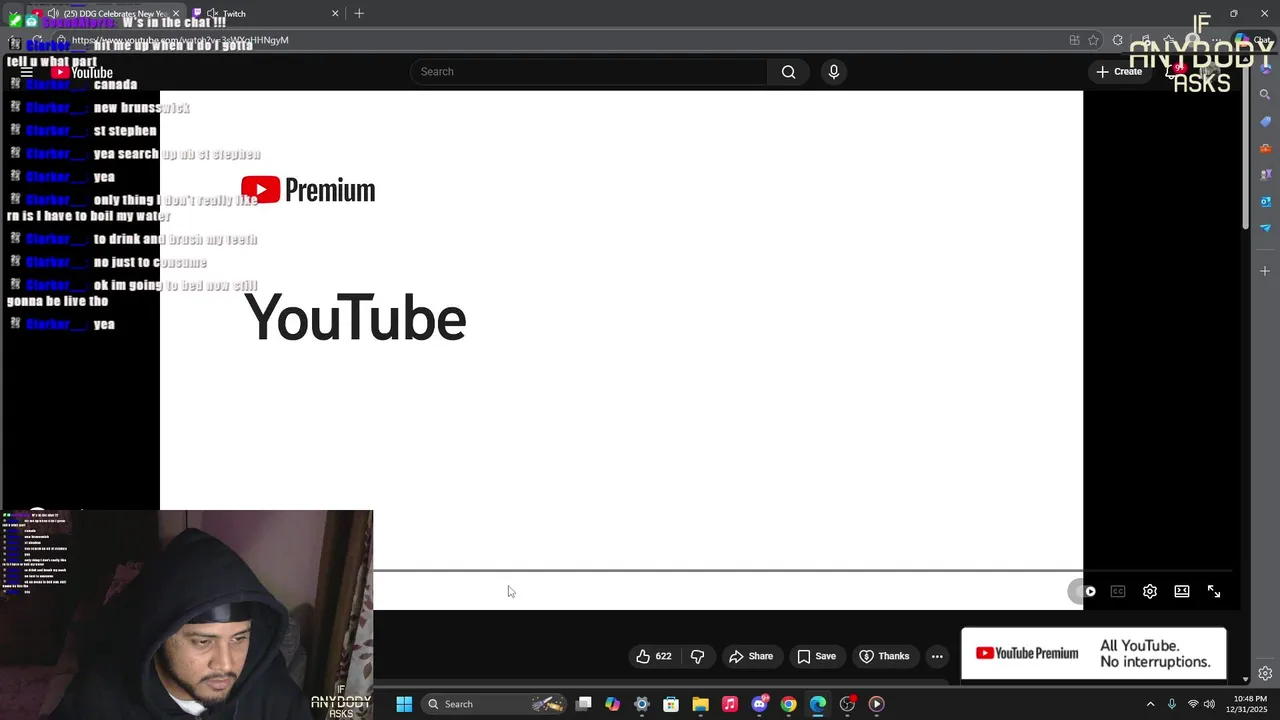
Task: Open the video player settings gear
Action: click(1150, 592)
